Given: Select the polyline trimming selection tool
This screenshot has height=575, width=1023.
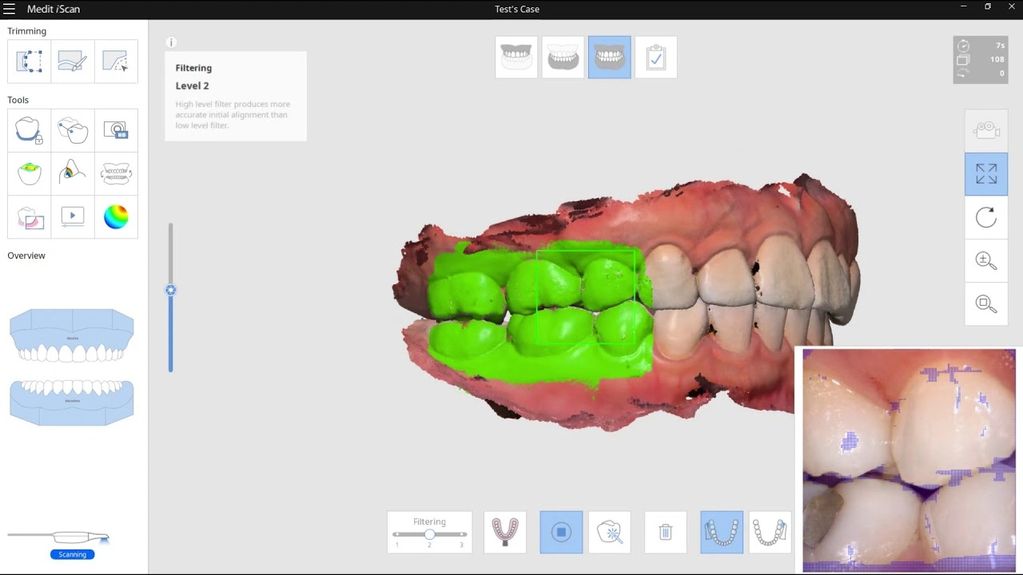Looking at the screenshot, I should pos(116,61).
